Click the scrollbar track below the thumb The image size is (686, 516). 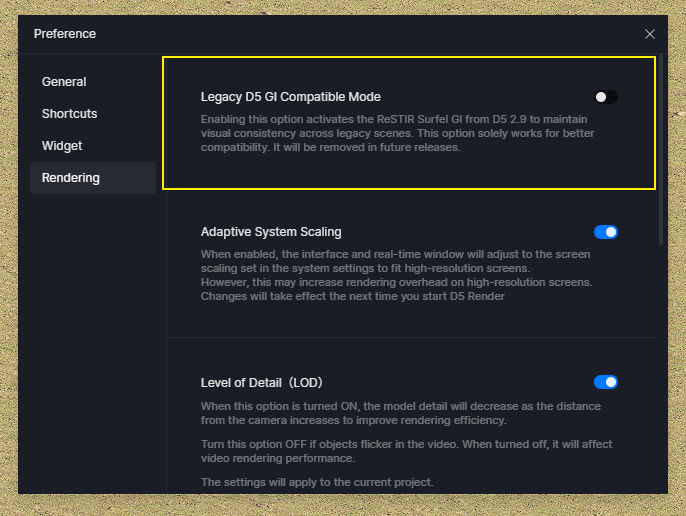tap(661, 368)
